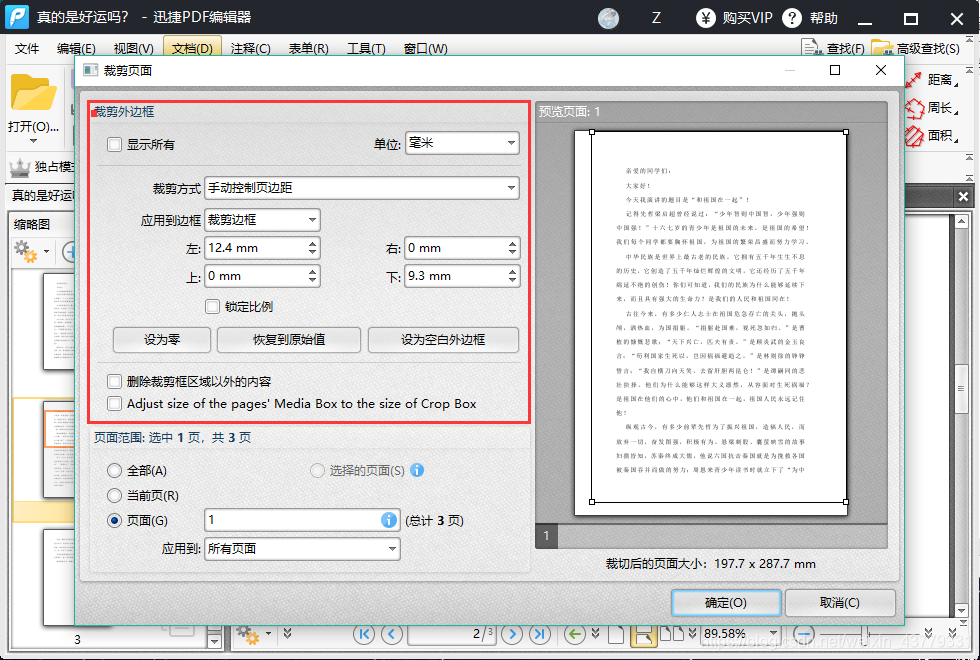This screenshot has height=660, width=980.
Task: Confirm cropping with the 确定(O) button
Action: (724, 602)
